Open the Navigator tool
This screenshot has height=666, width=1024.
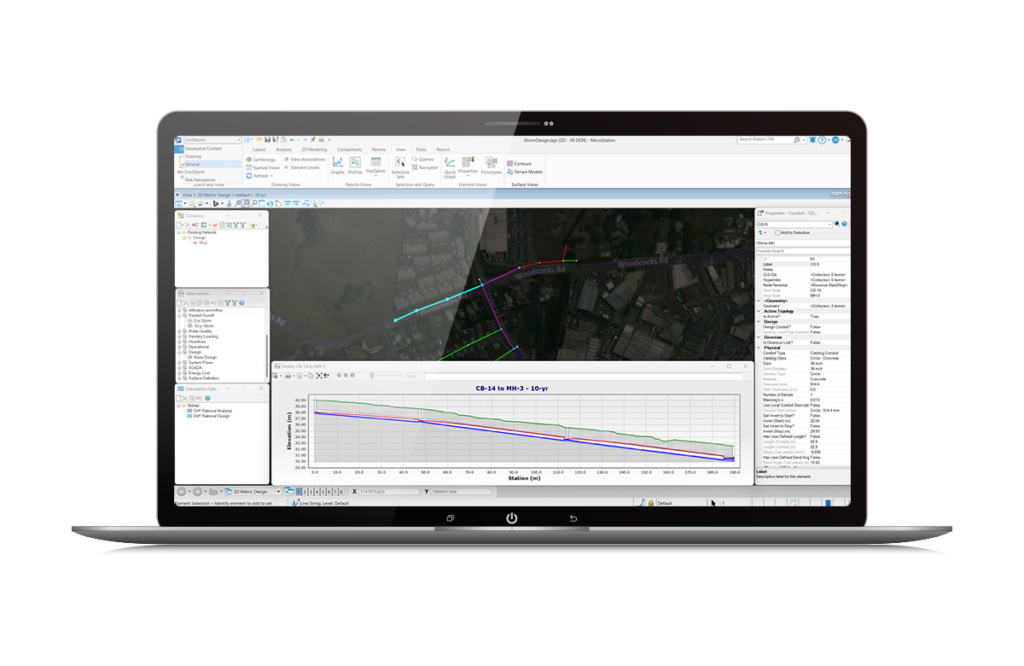[x=428, y=167]
